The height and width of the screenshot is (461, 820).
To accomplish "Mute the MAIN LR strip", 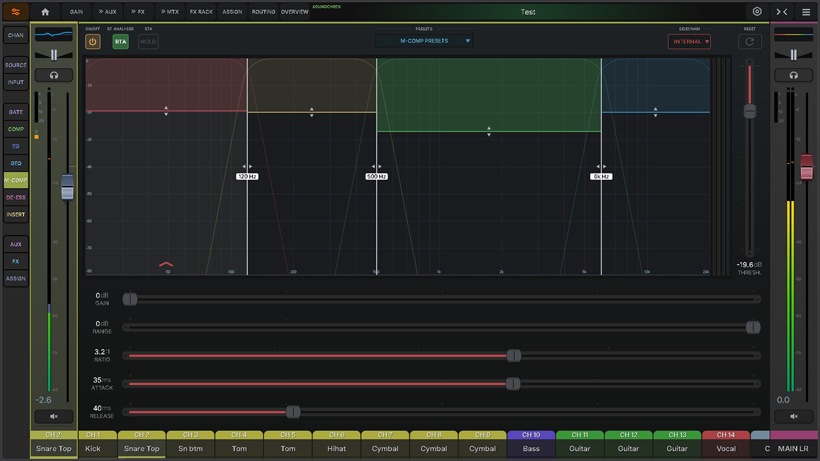I will click(x=793, y=416).
